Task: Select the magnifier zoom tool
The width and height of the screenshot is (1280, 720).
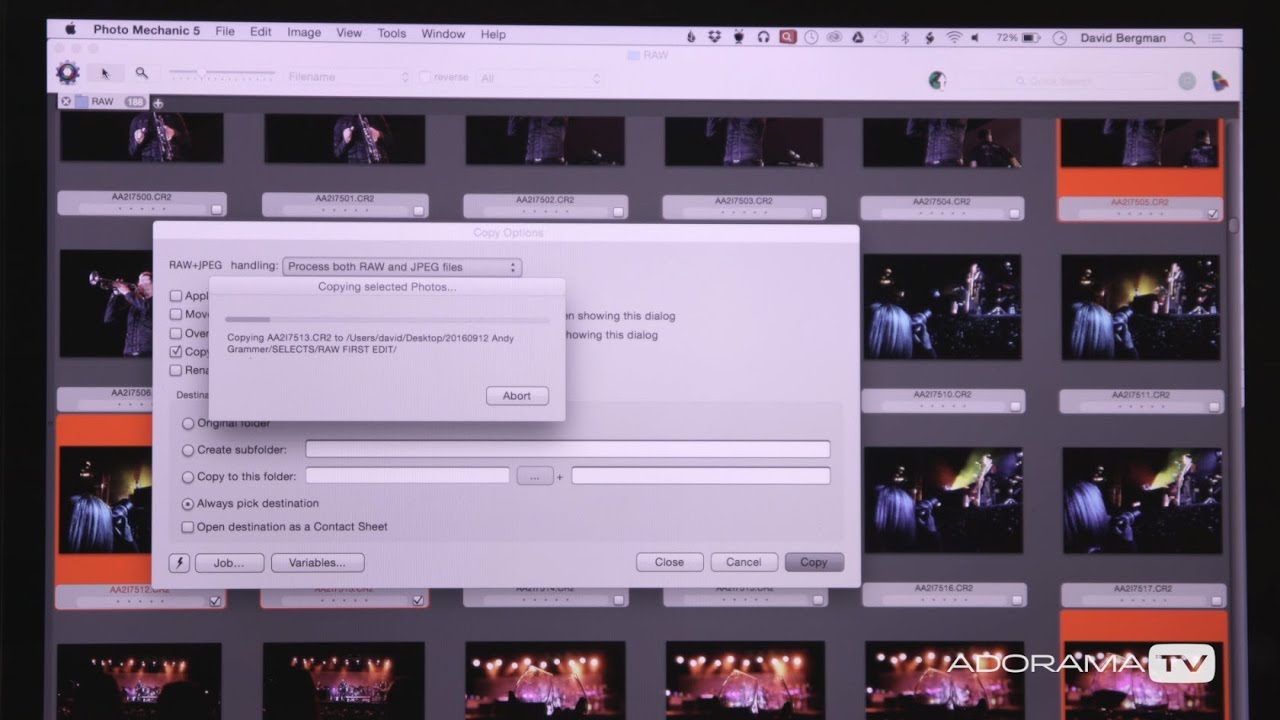Action: point(142,73)
